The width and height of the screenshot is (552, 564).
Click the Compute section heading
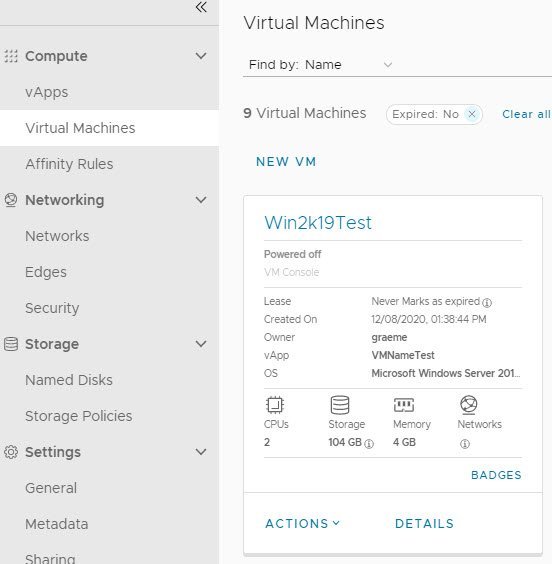[56, 56]
